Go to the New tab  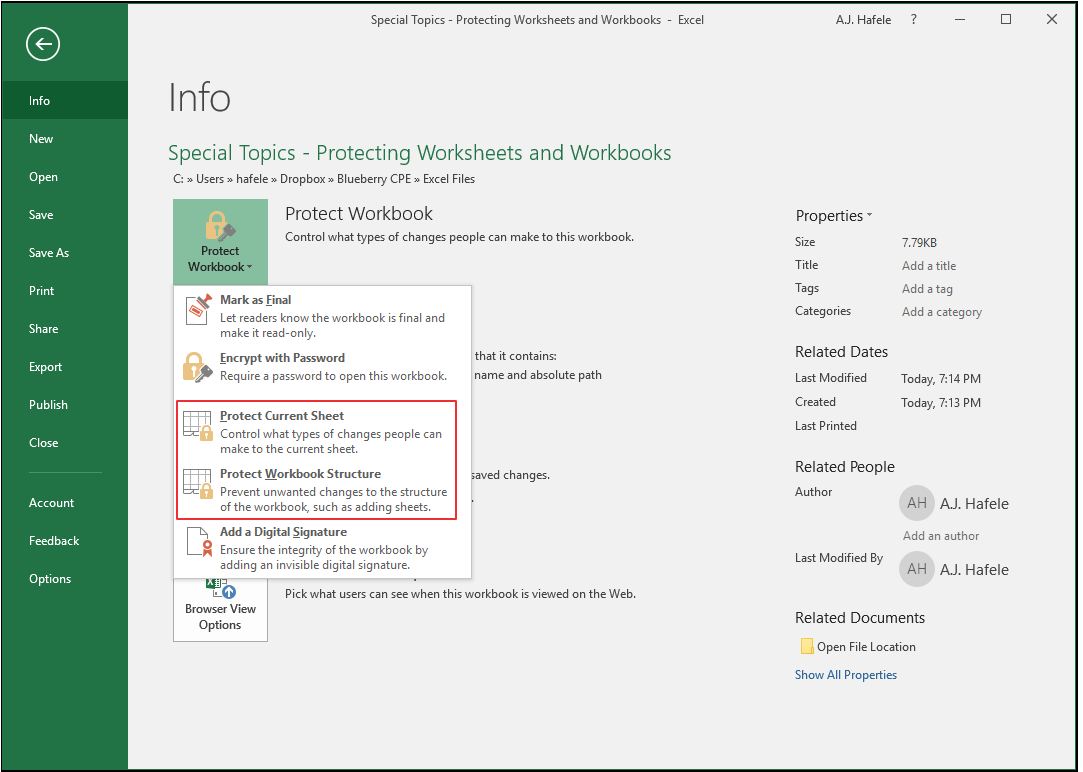click(x=64, y=139)
